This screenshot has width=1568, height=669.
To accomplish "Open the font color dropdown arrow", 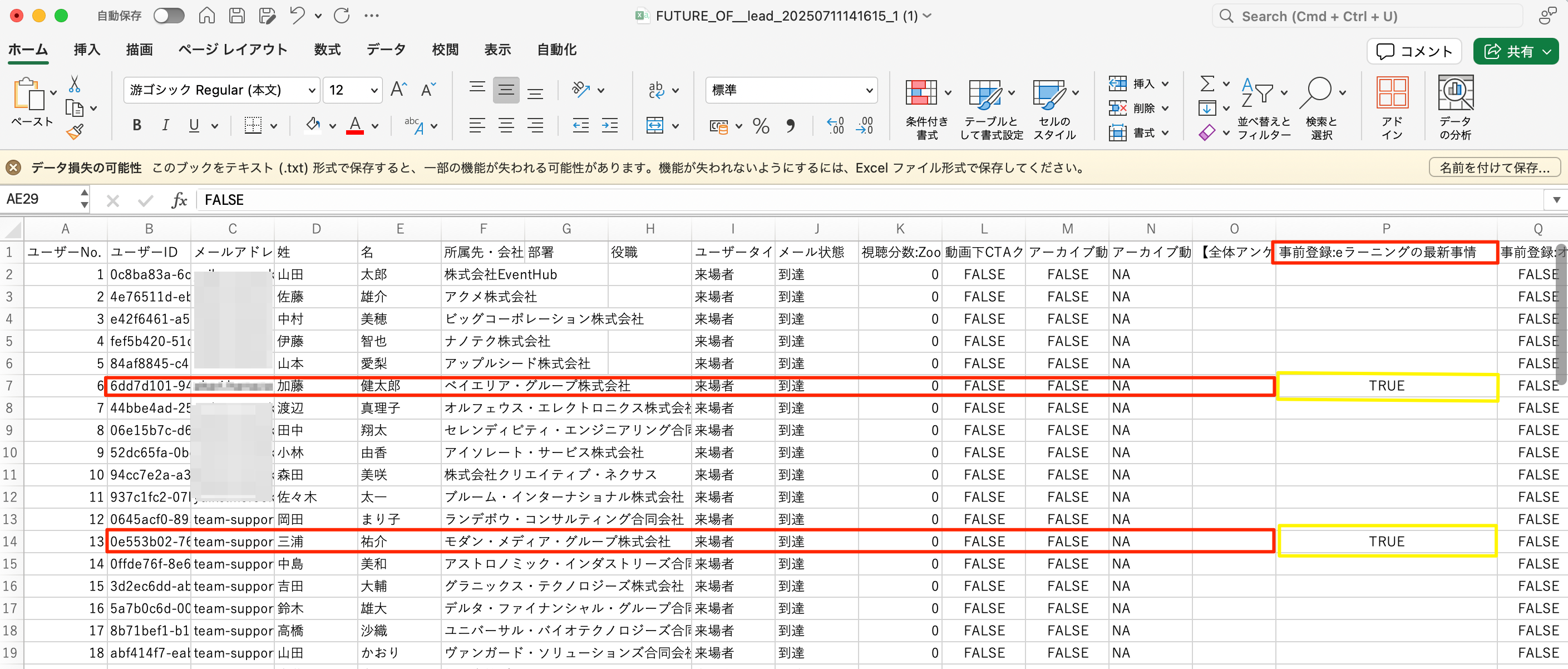I will point(375,126).
